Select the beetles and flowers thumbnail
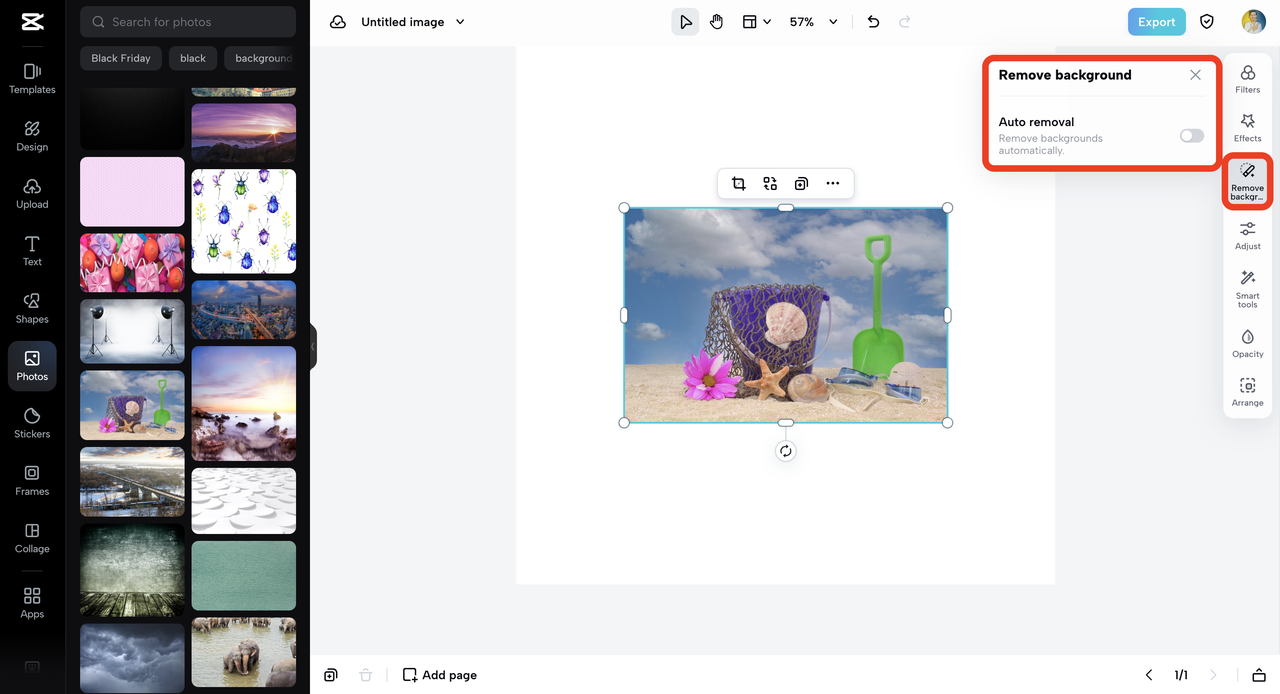The width and height of the screenshot is (1280, 694). (244, 221)
